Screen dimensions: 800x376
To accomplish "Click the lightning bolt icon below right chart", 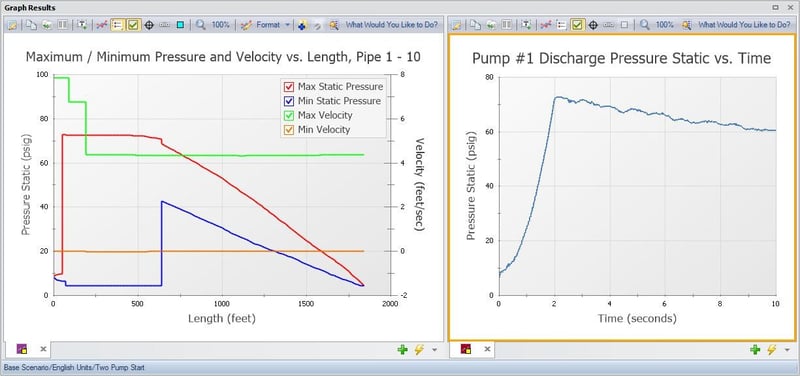I will [771, 349].
